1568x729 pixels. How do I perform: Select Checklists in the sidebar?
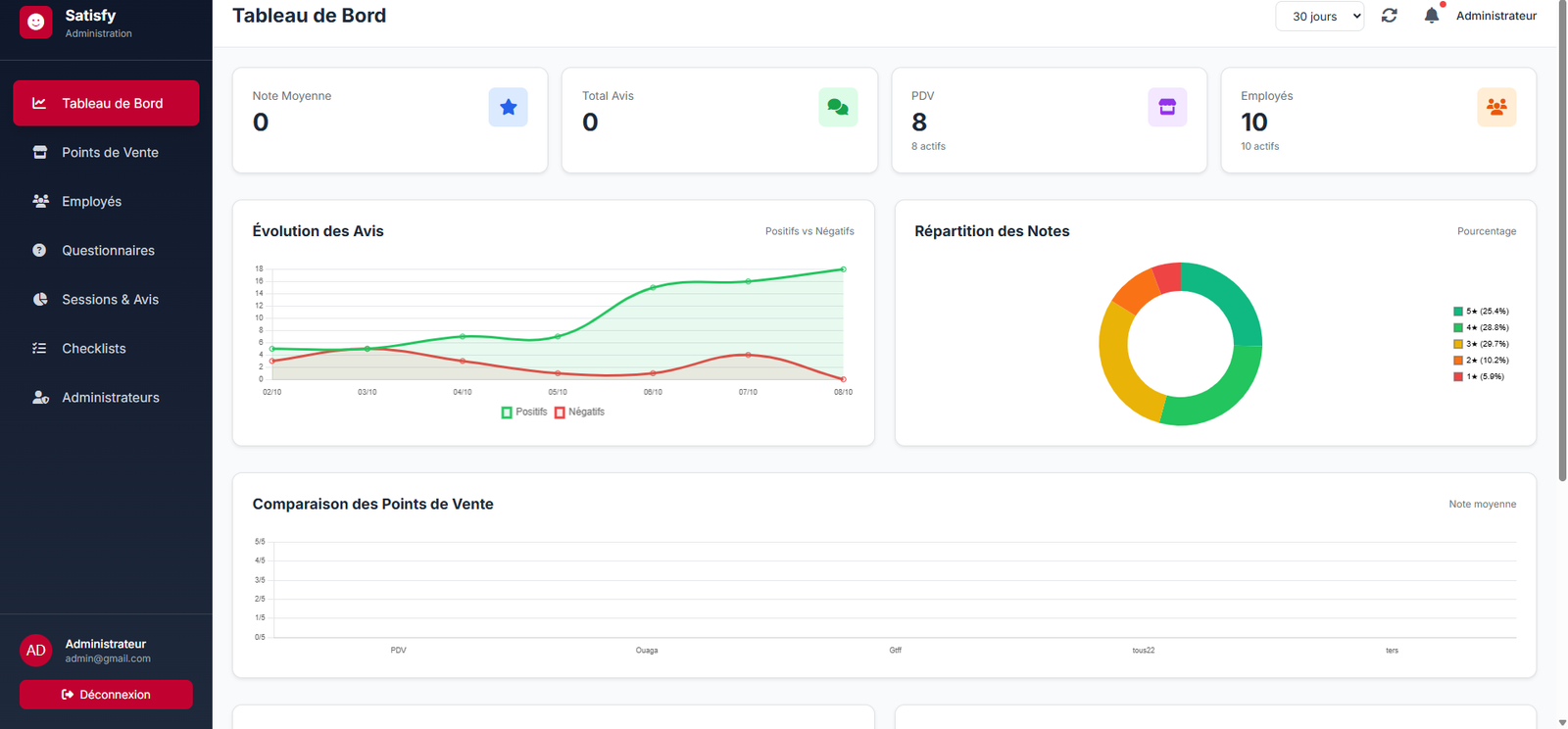click(x=106, y=348)
